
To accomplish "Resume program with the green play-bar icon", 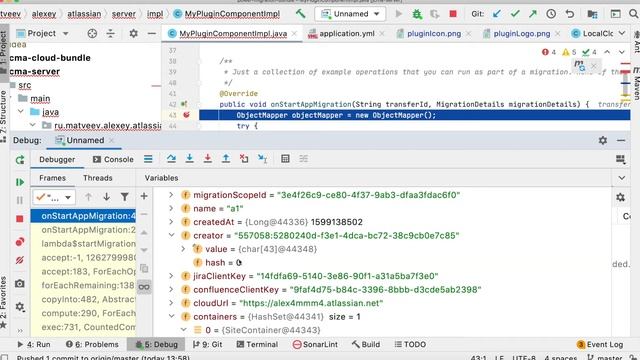I will [20, 182].
